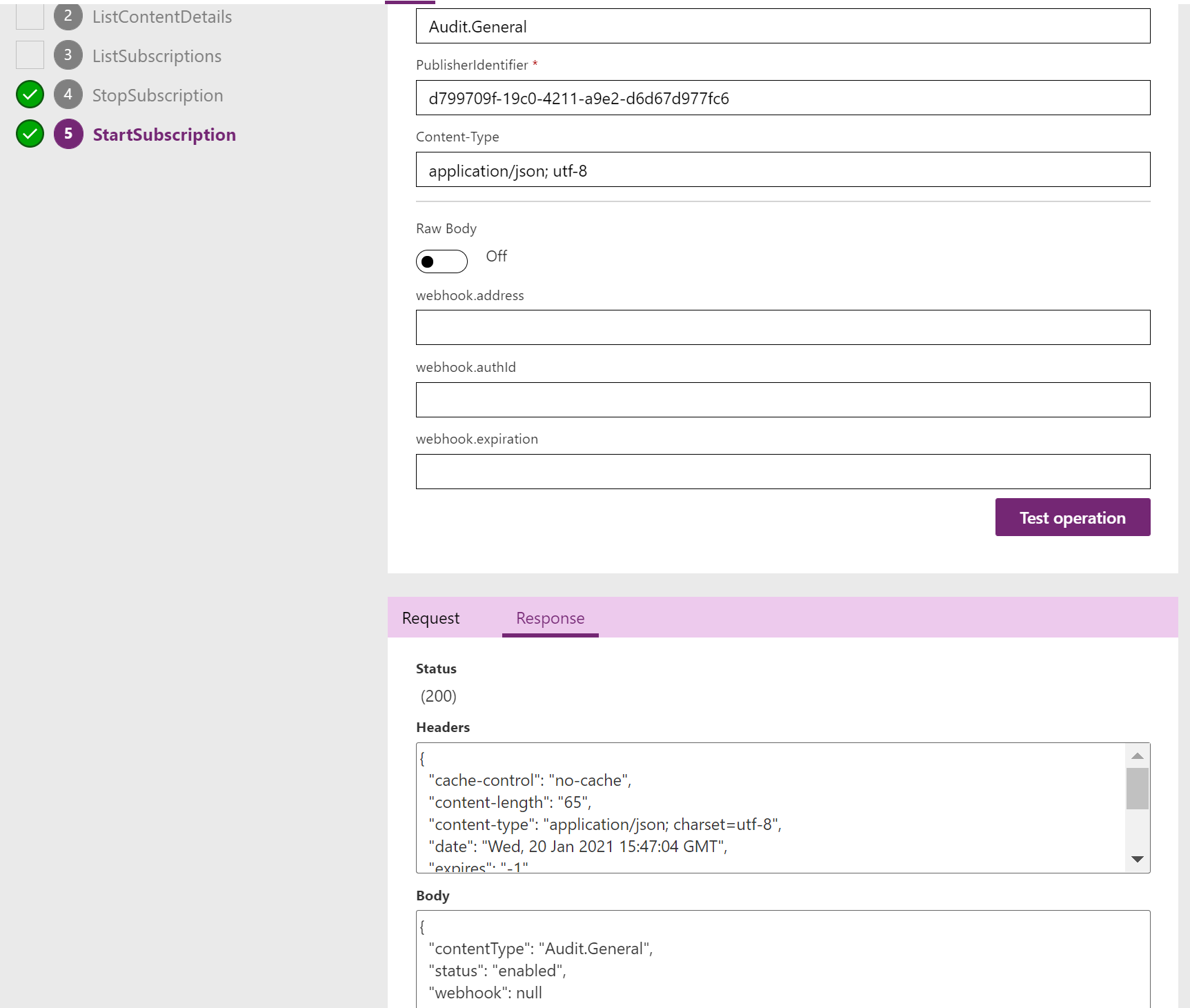Click the scrollbar up arrow in Headers panel

(1138, 755)
